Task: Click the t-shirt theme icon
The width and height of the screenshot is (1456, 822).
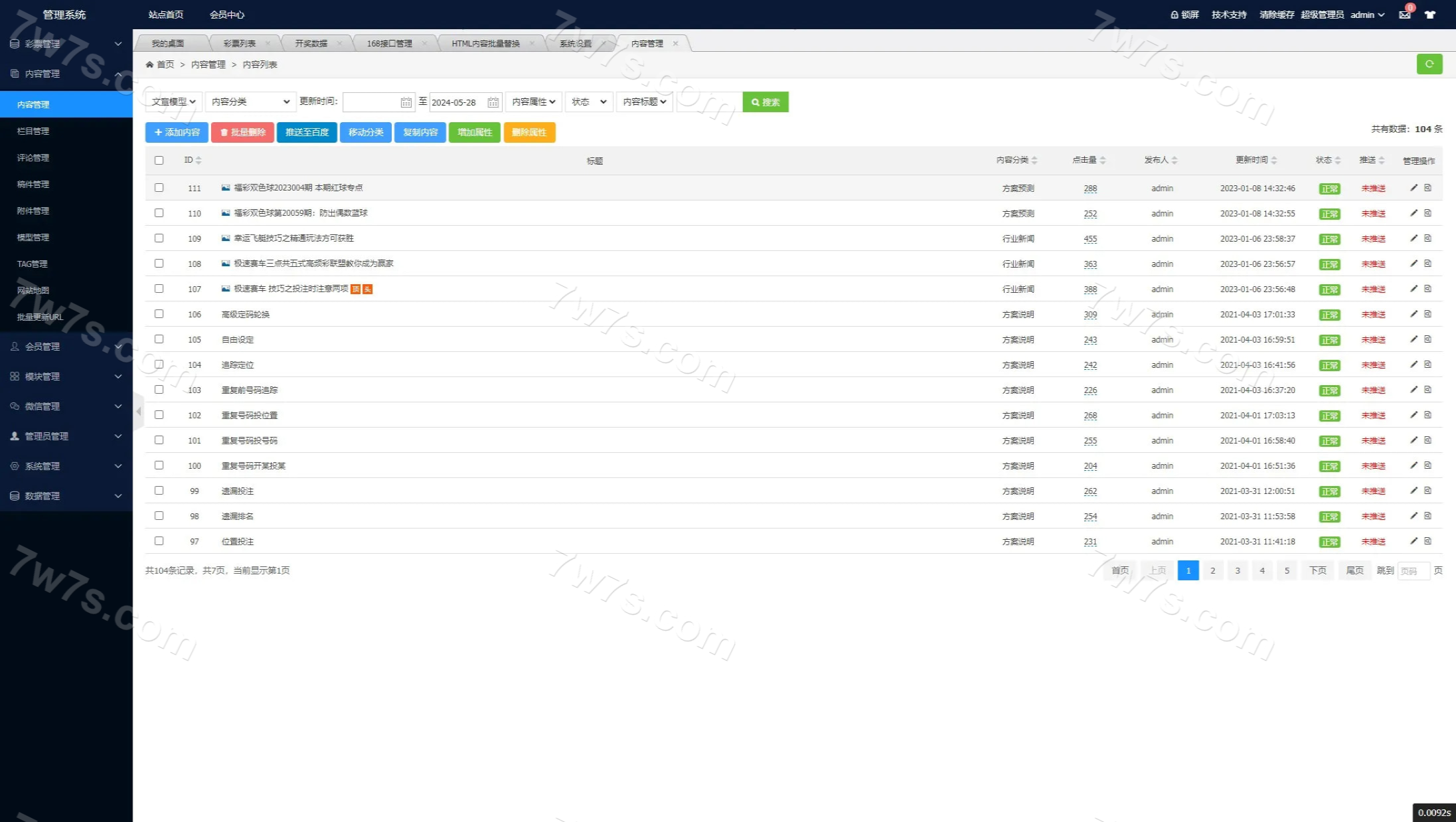Action: point(1430,15)
